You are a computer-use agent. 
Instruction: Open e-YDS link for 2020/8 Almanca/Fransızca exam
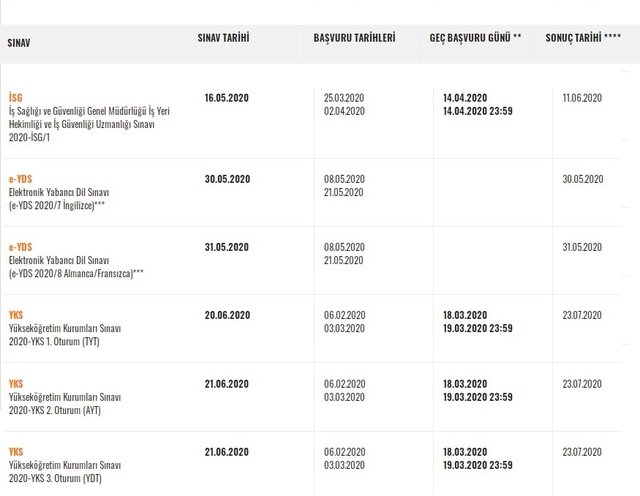(x=22, y=246)
